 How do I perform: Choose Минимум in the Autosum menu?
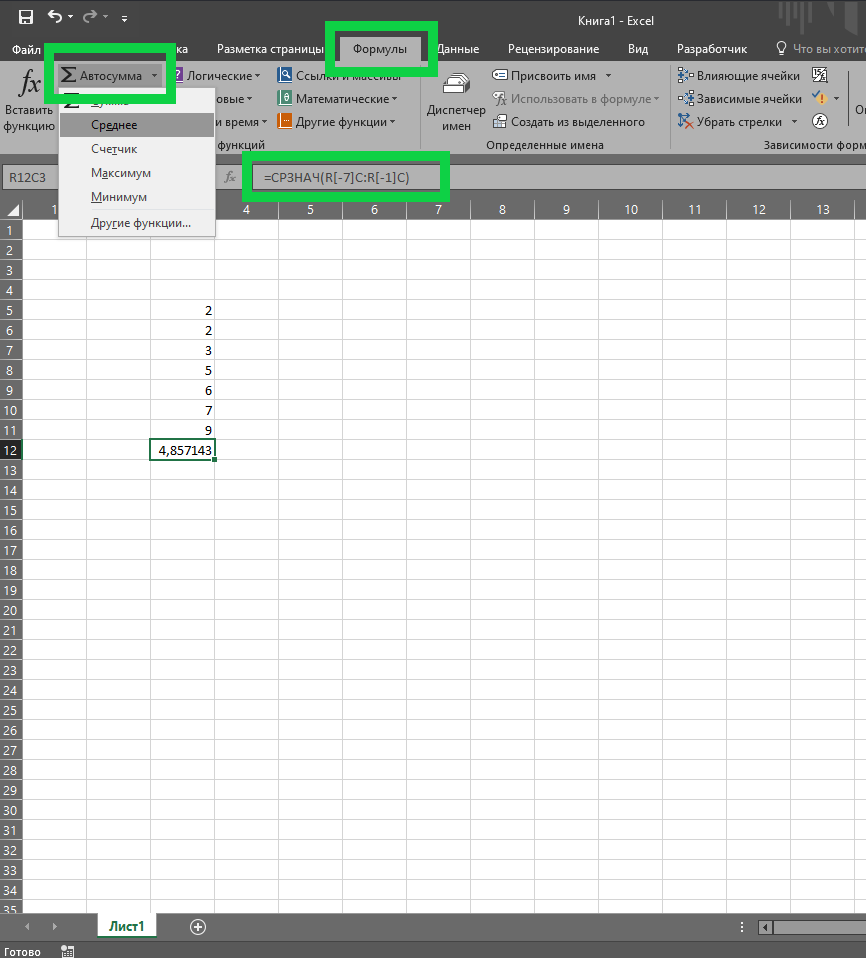118,197
